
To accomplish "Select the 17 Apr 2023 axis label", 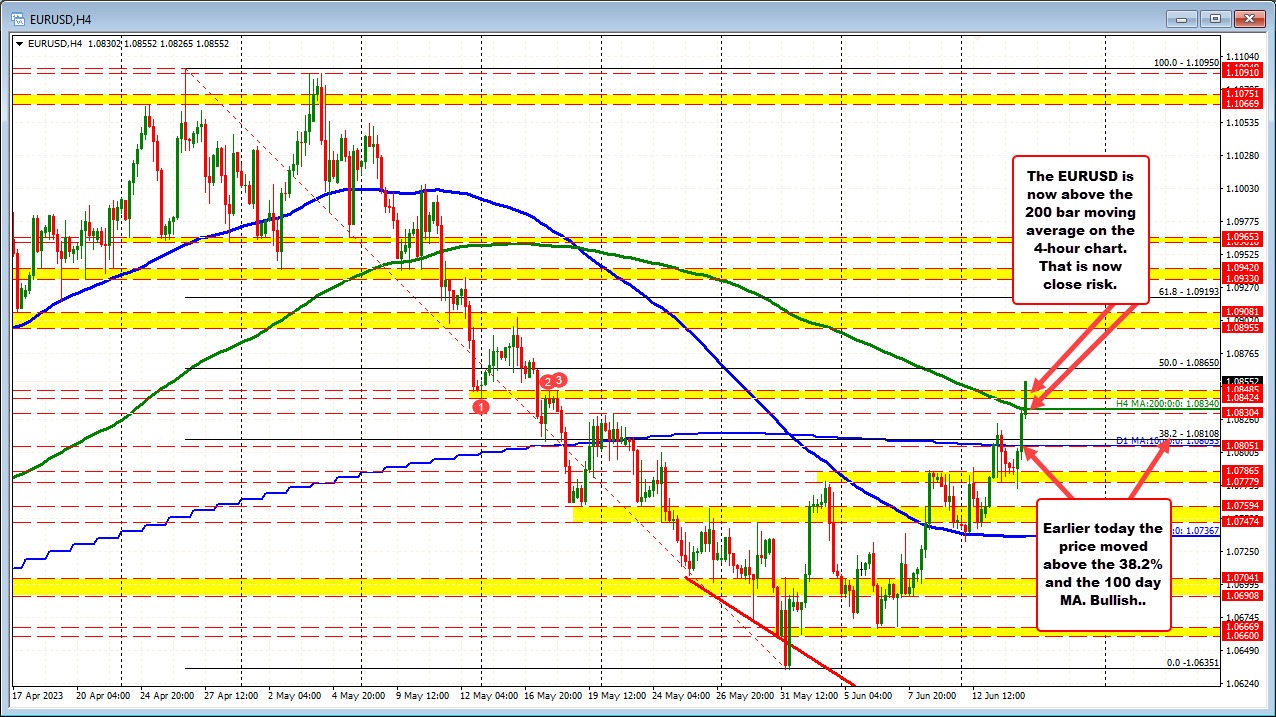I will coord(39,695).
